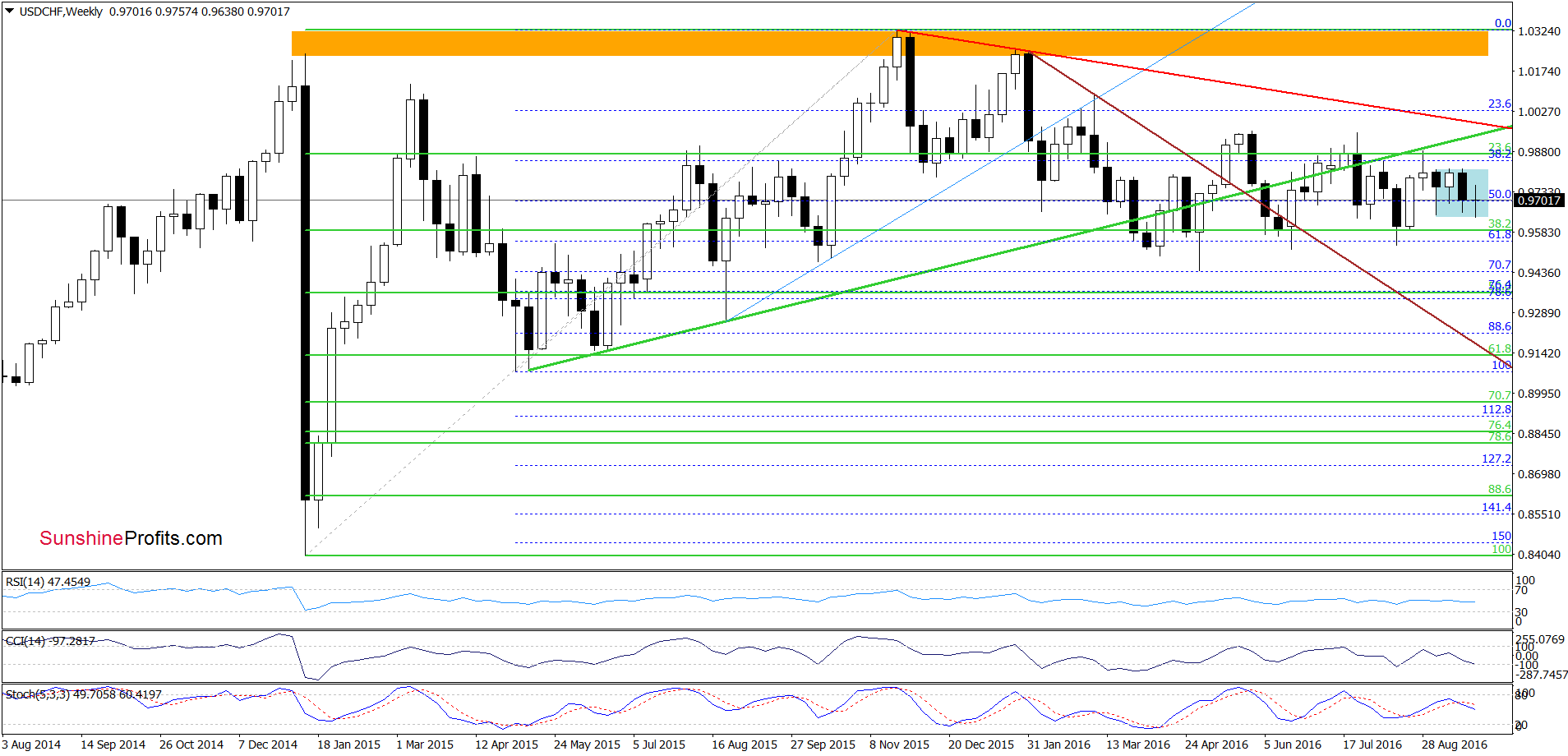Click the 0.91420 price axis label
This screenshot has width=1568, height=756.
1538,353
